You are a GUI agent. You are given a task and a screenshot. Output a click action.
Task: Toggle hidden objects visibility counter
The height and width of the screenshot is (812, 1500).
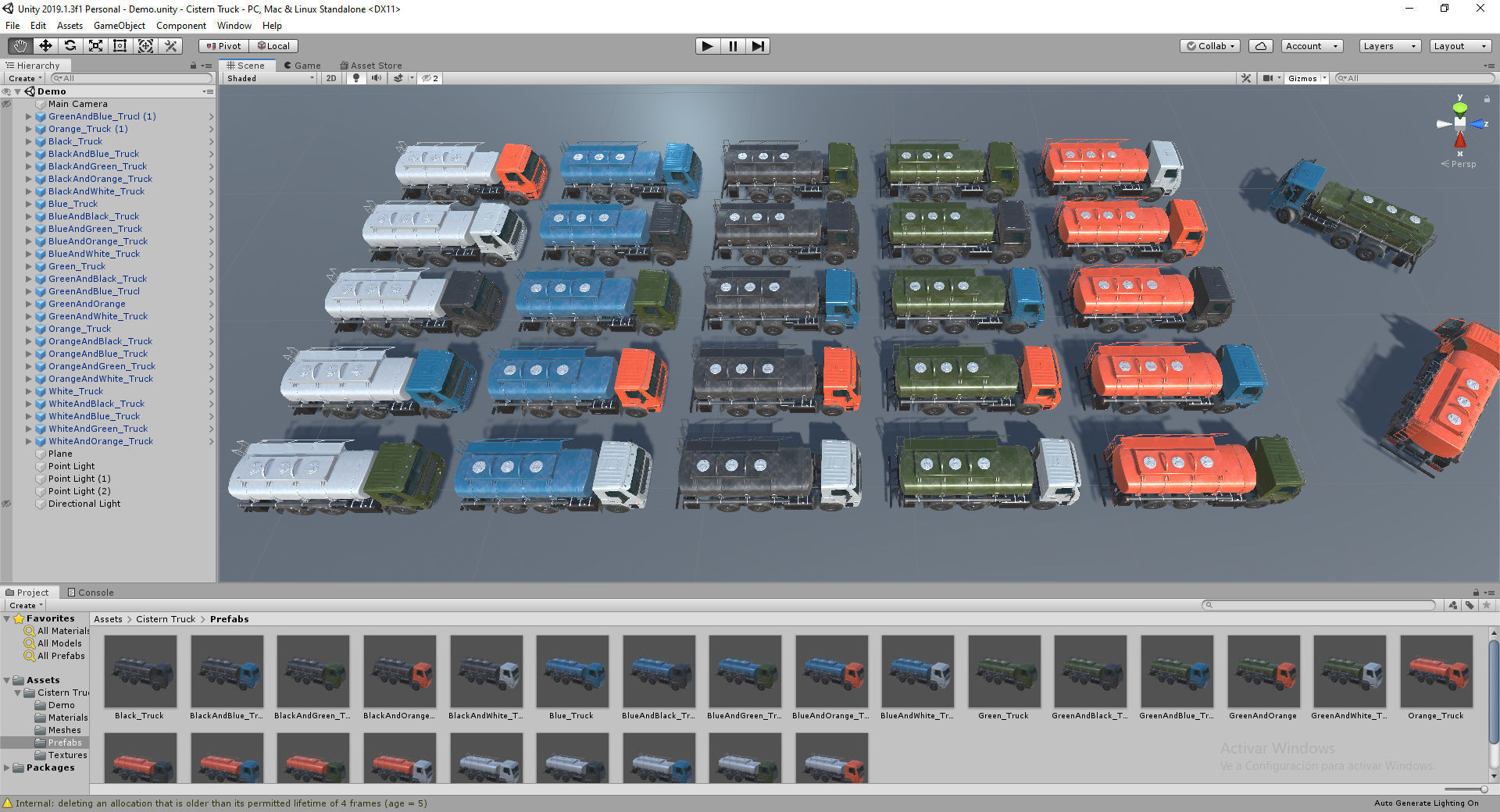click(430, 78)
